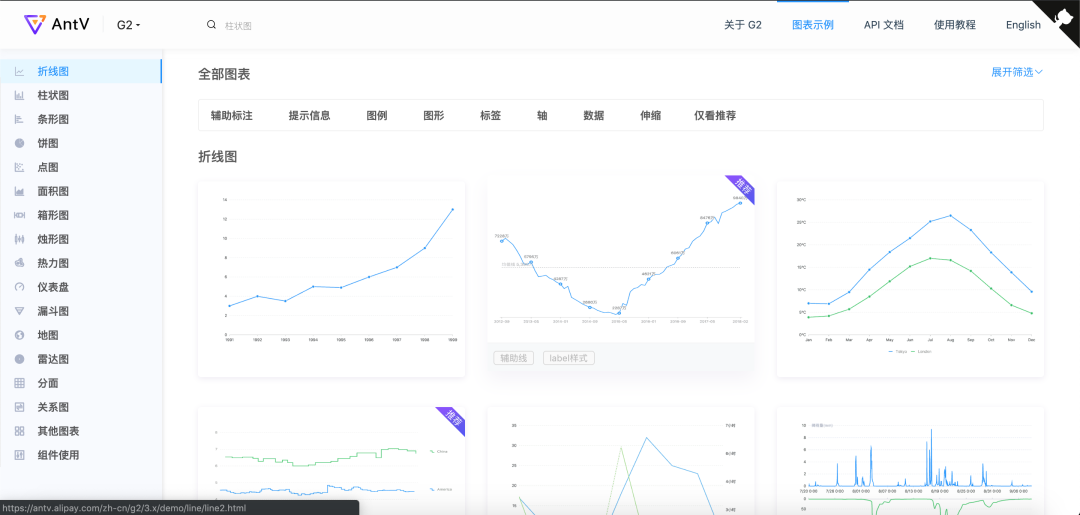1080x515 pixels.
Task: Filter charts by 数据
Action: [x=594, y=116]
